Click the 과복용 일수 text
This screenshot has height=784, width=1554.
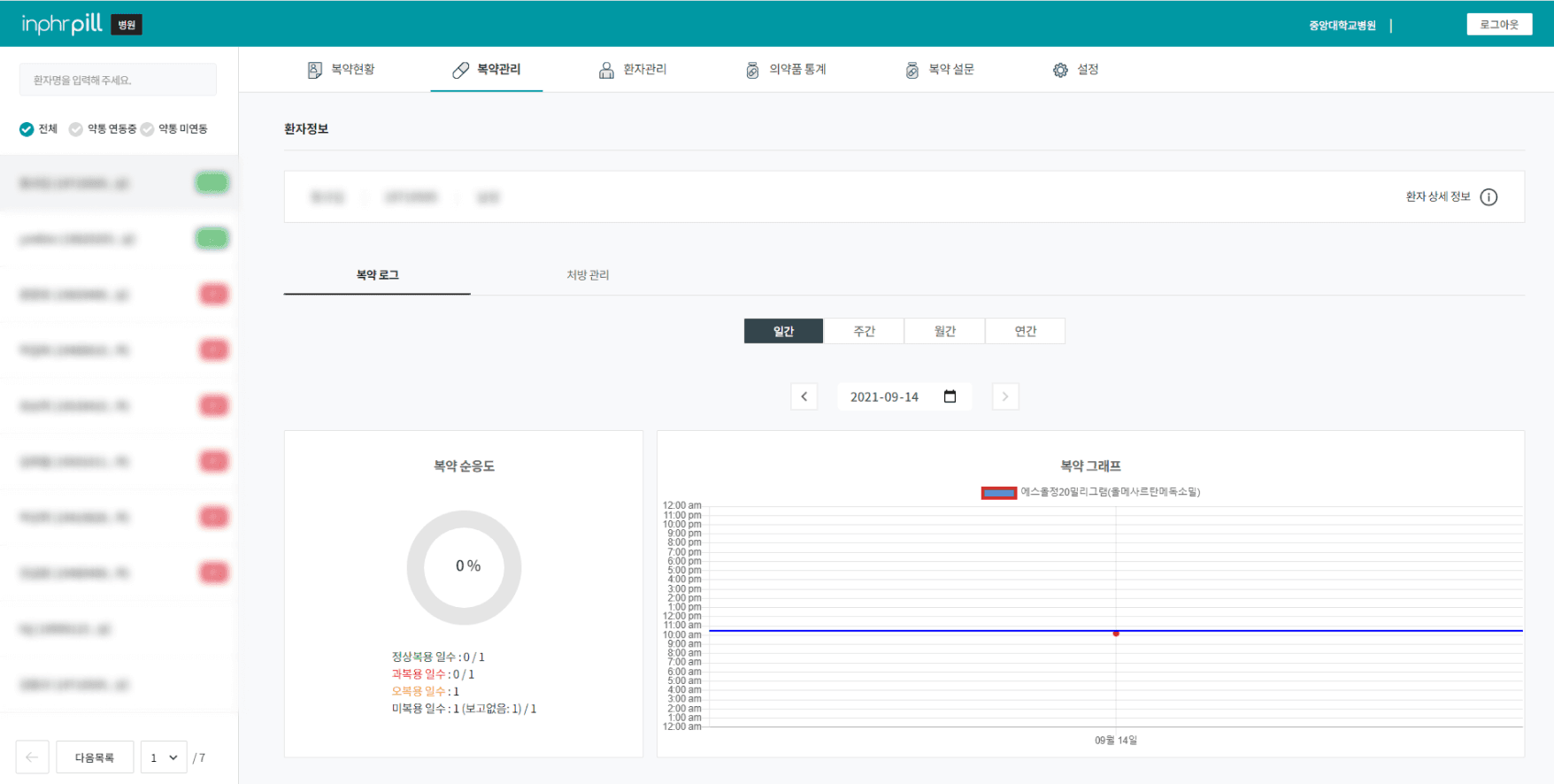pos(433,674)
